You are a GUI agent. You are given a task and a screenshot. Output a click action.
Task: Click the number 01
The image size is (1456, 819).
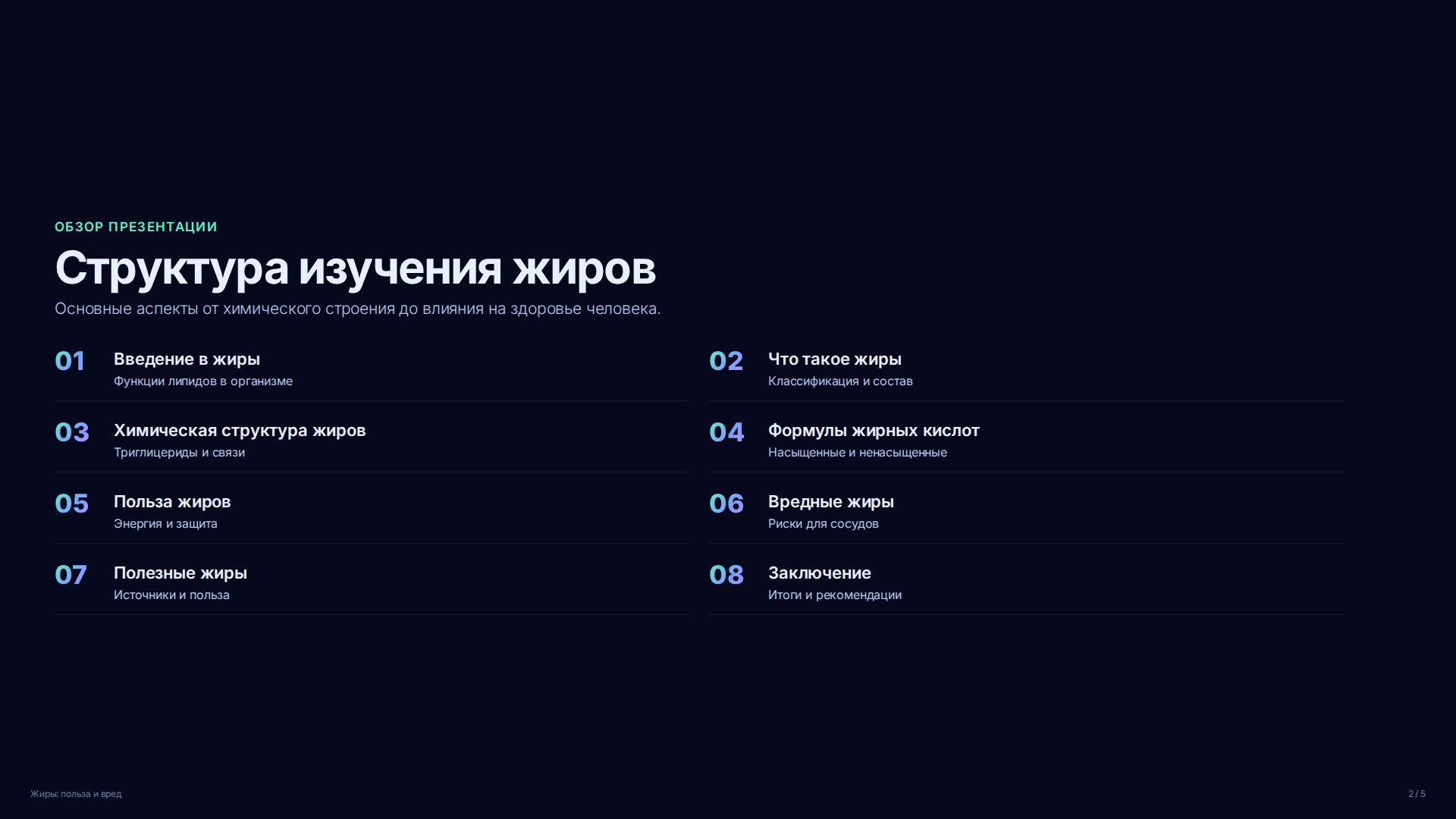70,361
